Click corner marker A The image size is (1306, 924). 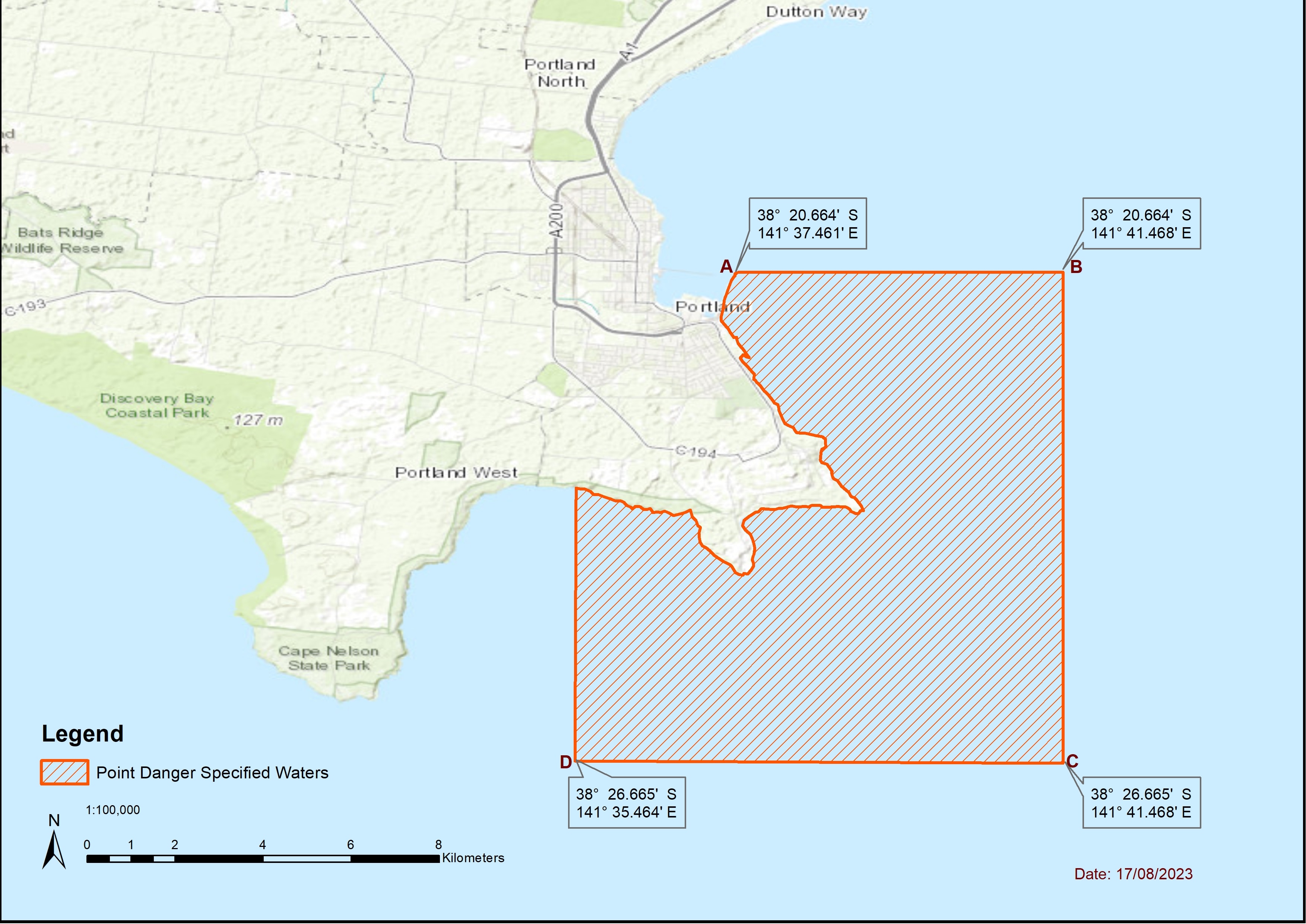[x=726, y=266]
